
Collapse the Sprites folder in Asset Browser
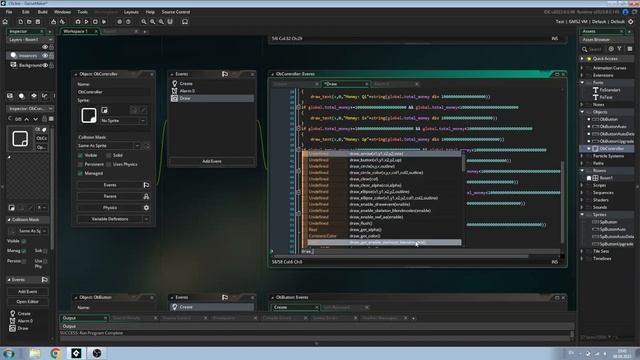pos(582,215)
